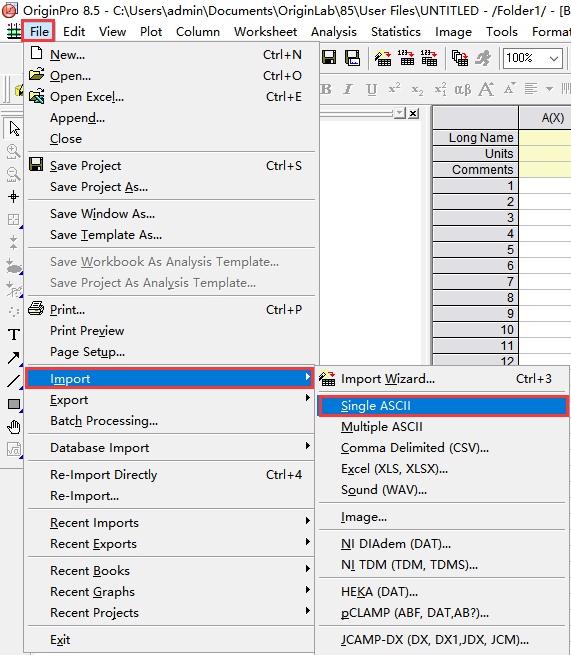Select the Pointer tool
Viewport: 571px width, 655px height.
click(x=14, y=128)
